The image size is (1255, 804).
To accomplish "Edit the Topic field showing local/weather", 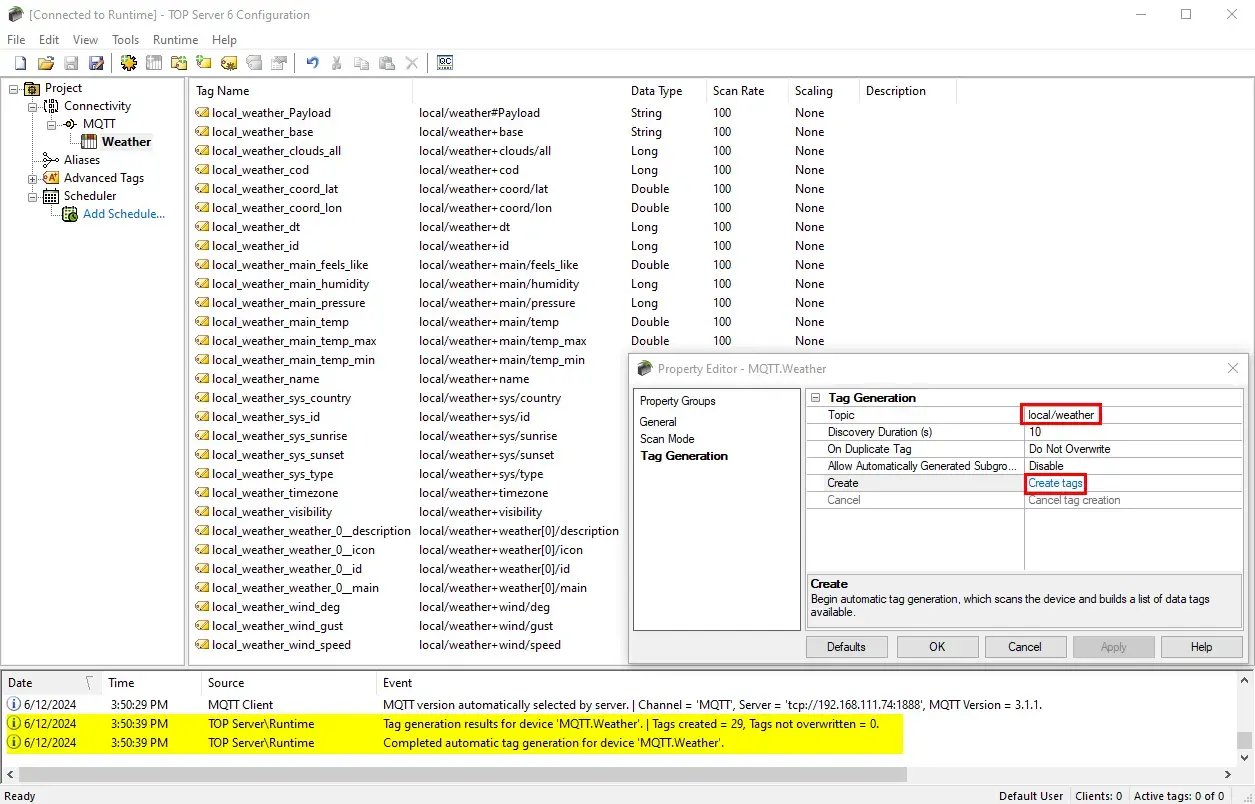I will [x=1060, y=414].
